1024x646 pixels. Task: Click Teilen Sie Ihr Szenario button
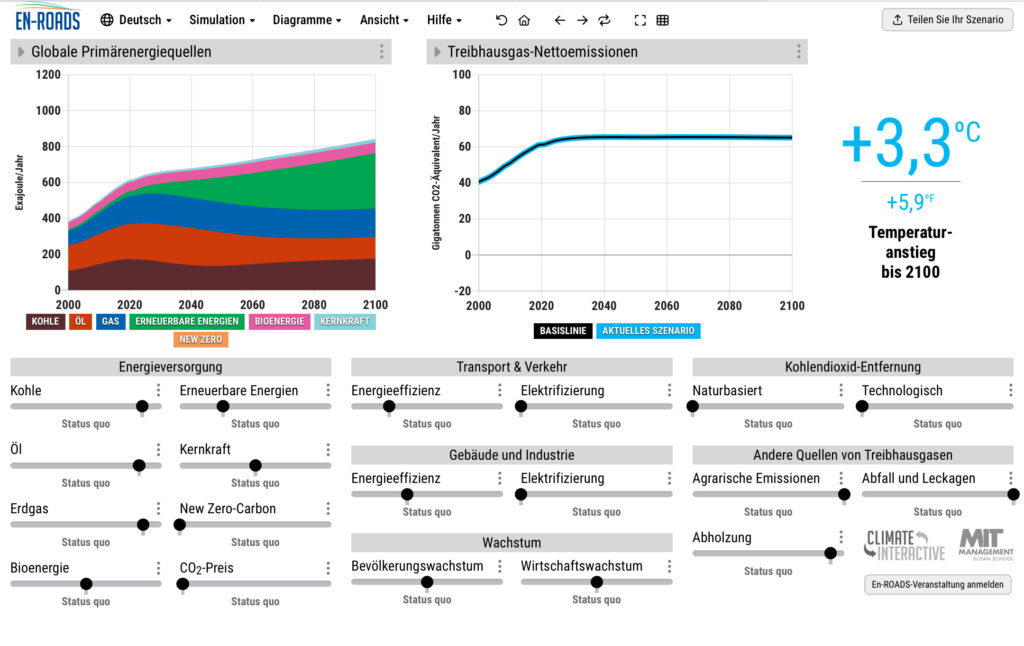pos(946,20)
